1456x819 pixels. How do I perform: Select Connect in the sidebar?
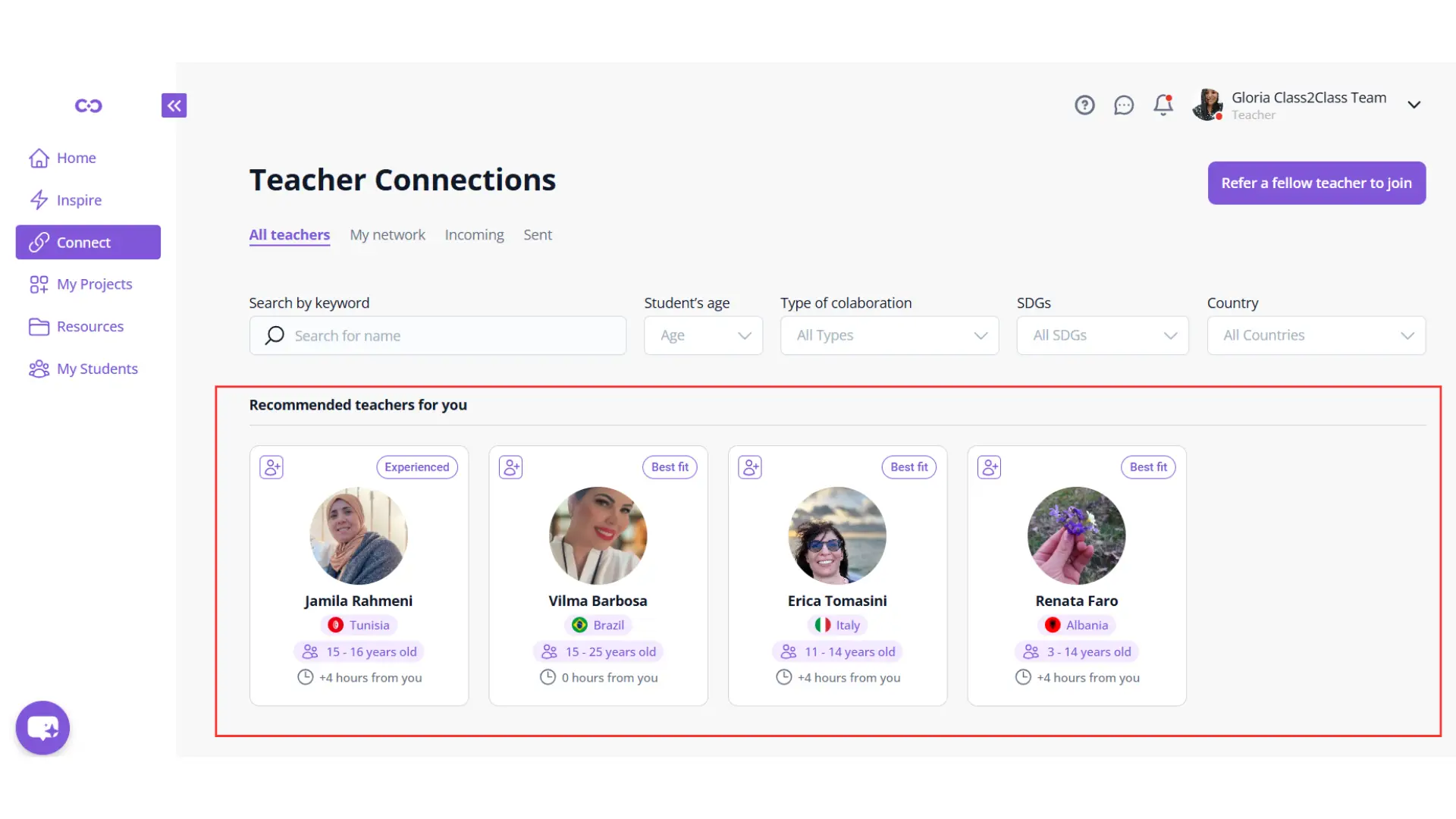[88, 242]
